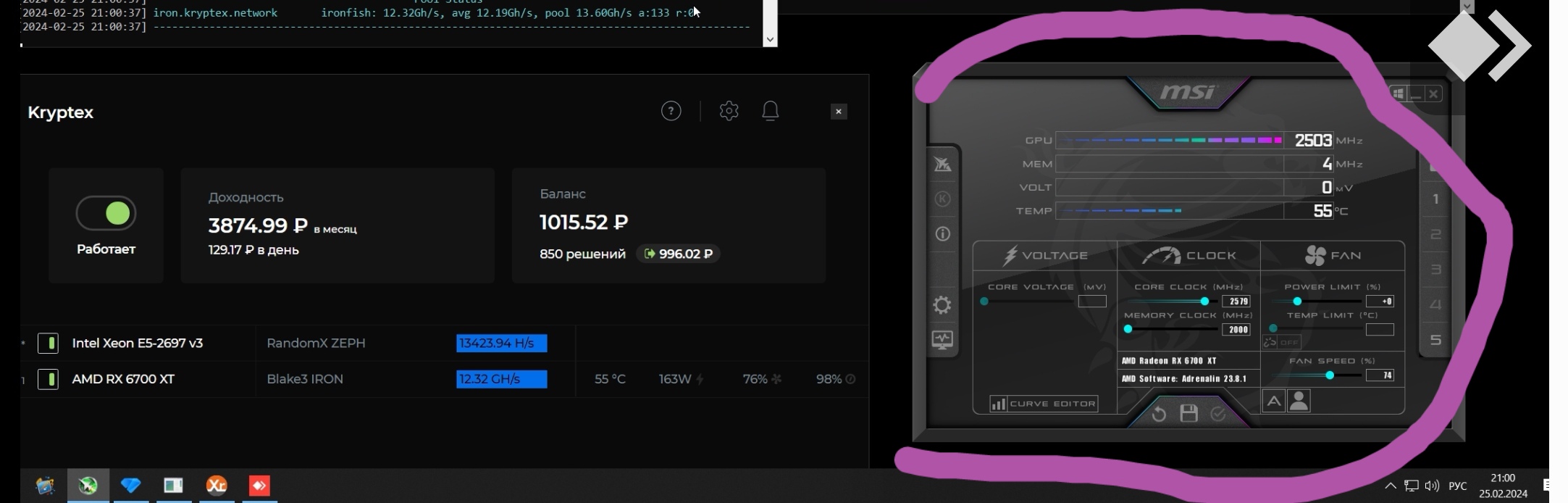Click the 55 °C temperature in the AMD row
The height and width of the screenshot is (503, 1568).
pyautogui.click(x=610, y=379)
